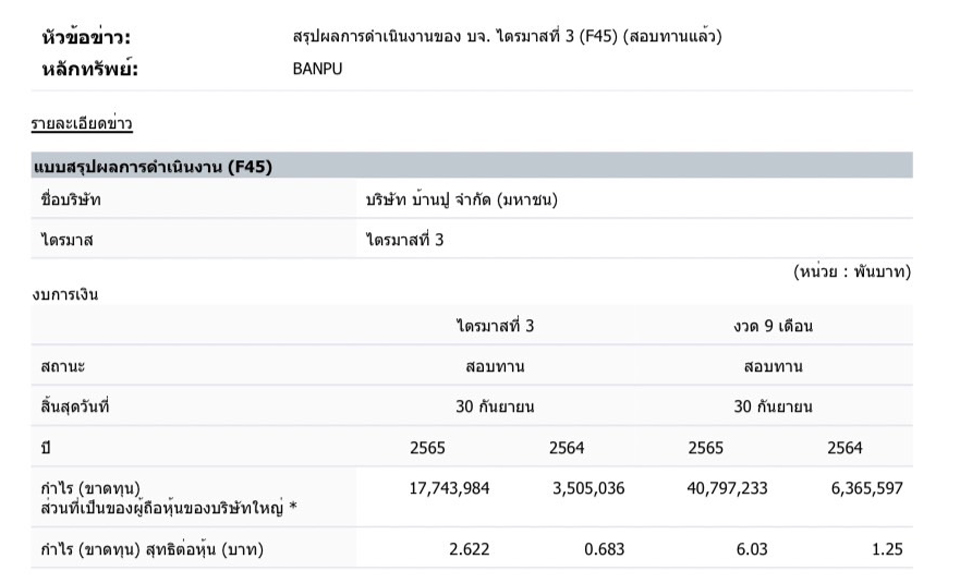Click the หลักทรัพย์ label
The height and width of the screenshot is (583, 960).
[88, 69]
